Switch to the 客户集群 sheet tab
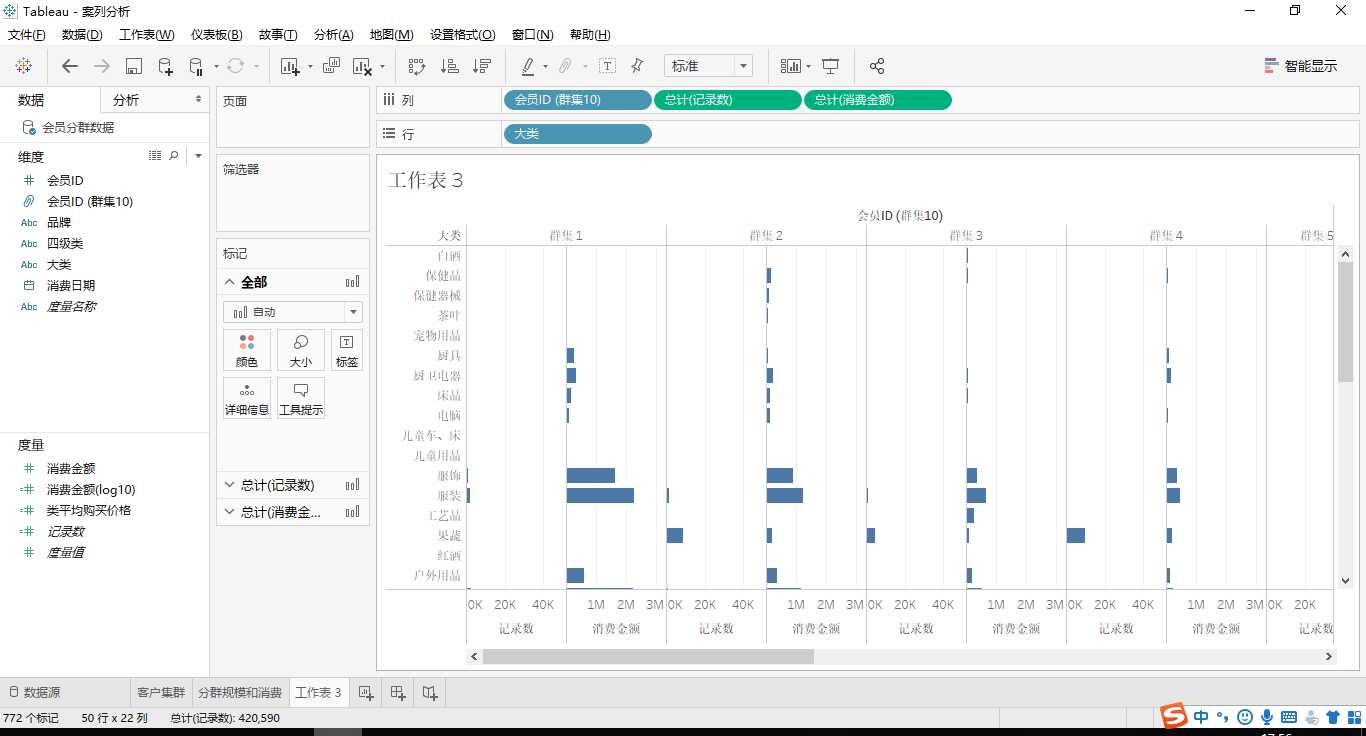Viewport: 1366px width, 736px height. tap(160, 692)
